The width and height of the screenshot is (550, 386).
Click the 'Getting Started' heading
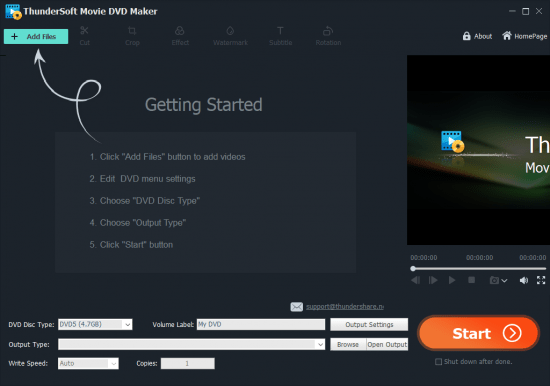tap(203, 105)
